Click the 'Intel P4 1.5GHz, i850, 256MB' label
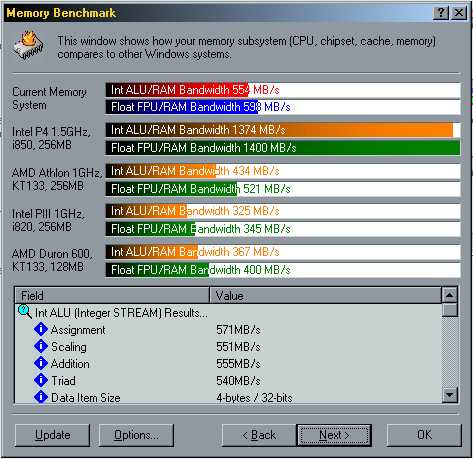Screen dimensions: 473x459 click(x=51, y=138)
